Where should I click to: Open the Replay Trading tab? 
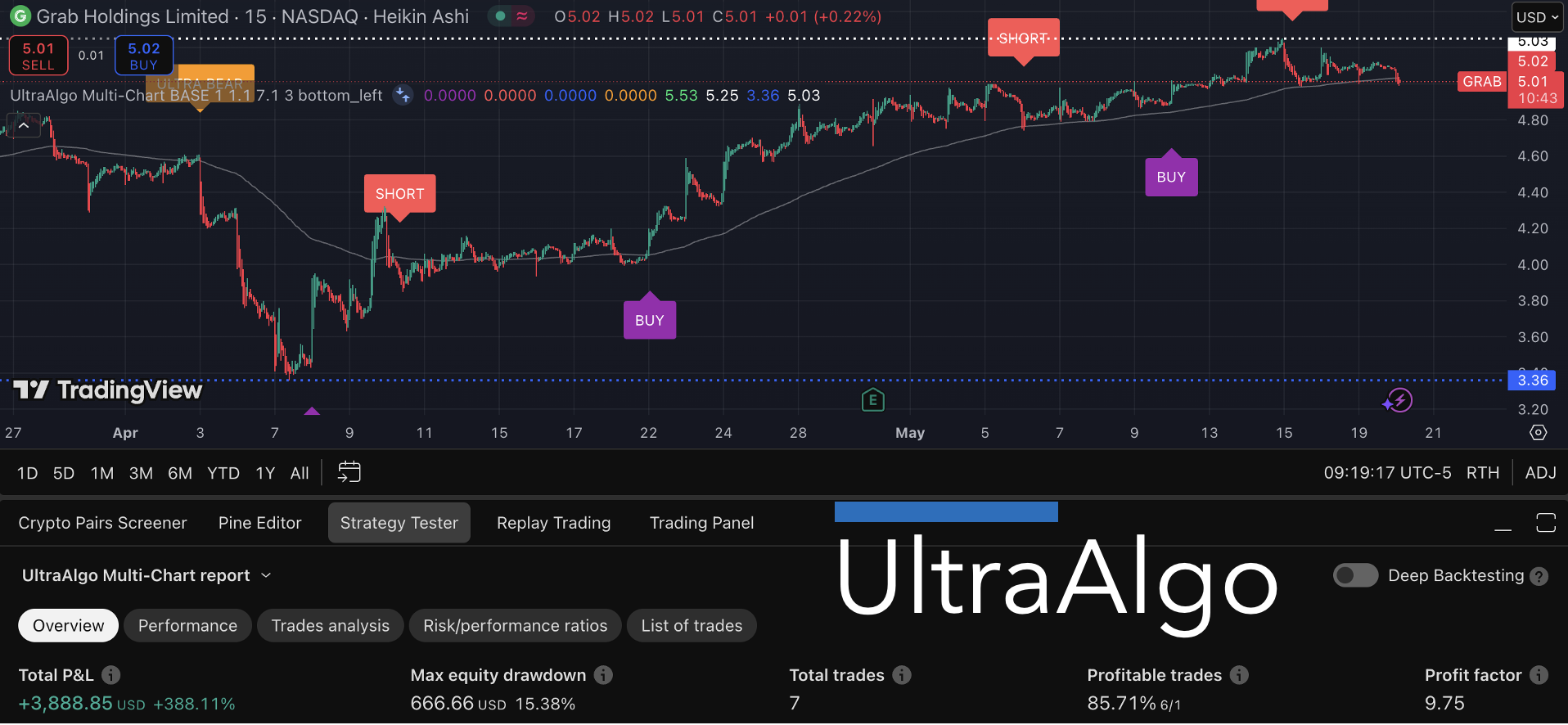553,523
